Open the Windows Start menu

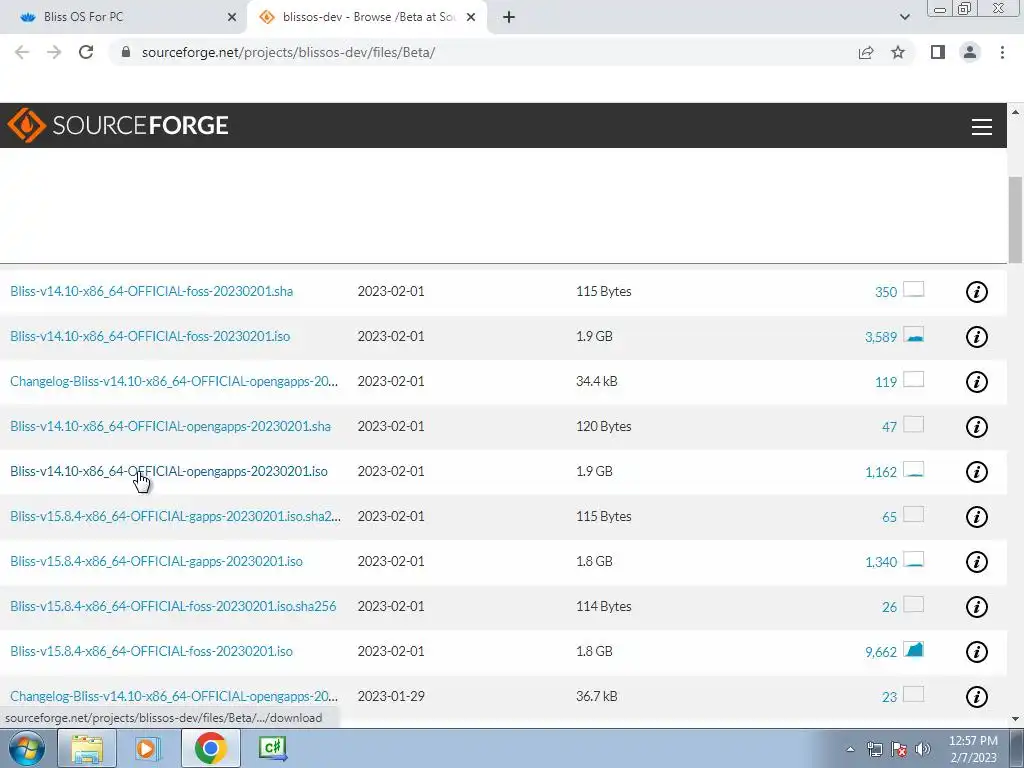pyautogui.click(x=27, y=748)
